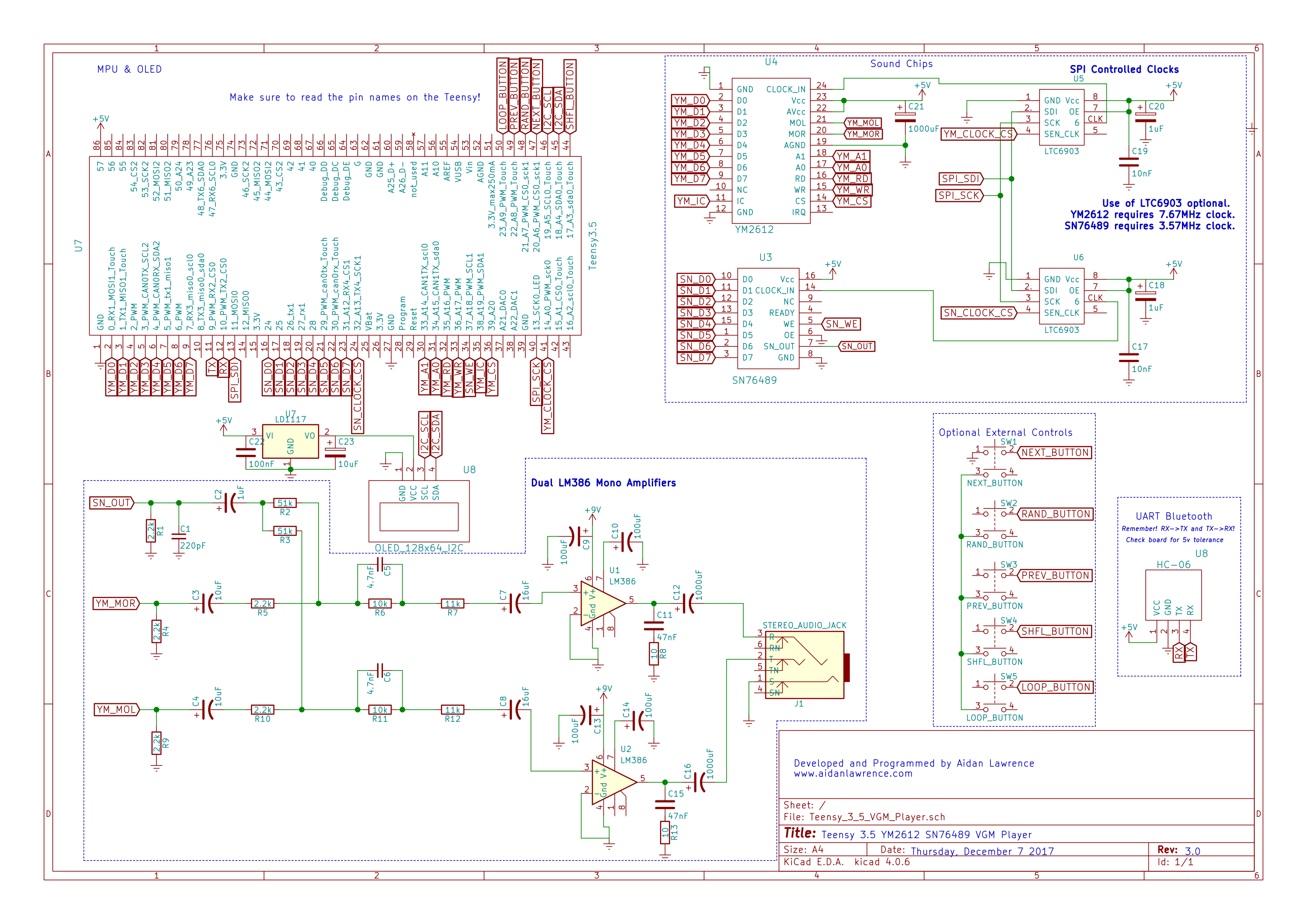Image resolution: width=1307 pixels, height=924 pixels.
Task: Click the 'UART Bluetooth' section label
Action: pos(1174,516)
